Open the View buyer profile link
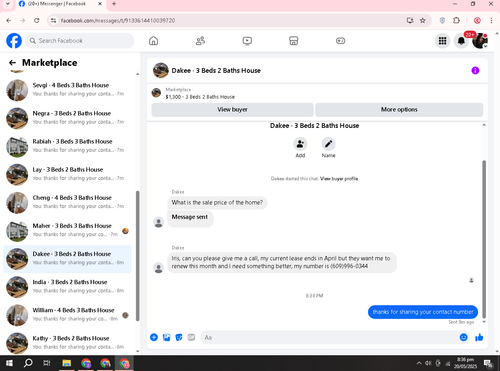 [x=339, y=179]
